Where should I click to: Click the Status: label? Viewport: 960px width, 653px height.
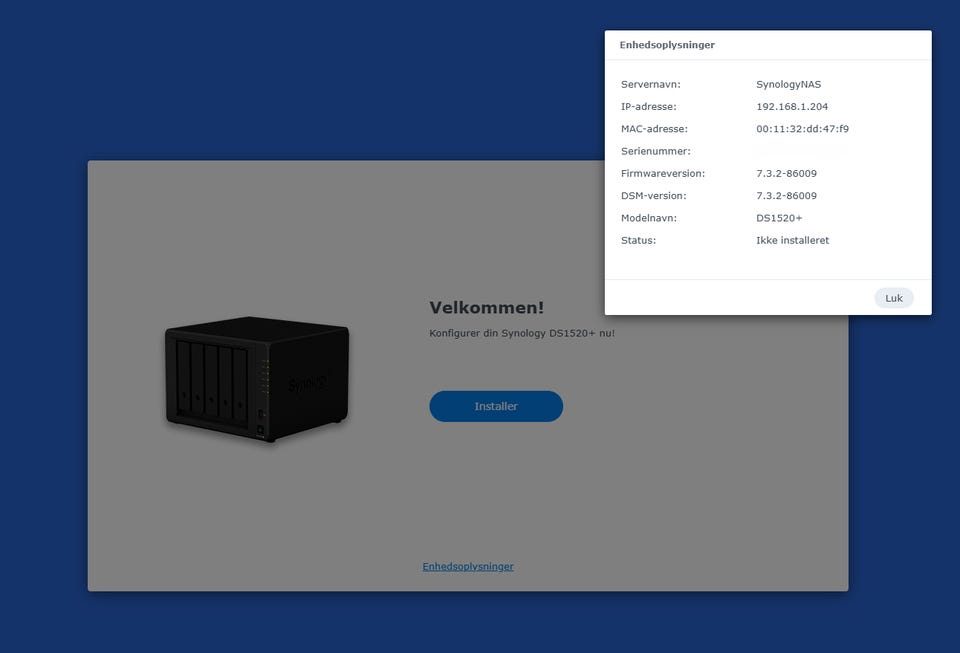pos(638,241)
